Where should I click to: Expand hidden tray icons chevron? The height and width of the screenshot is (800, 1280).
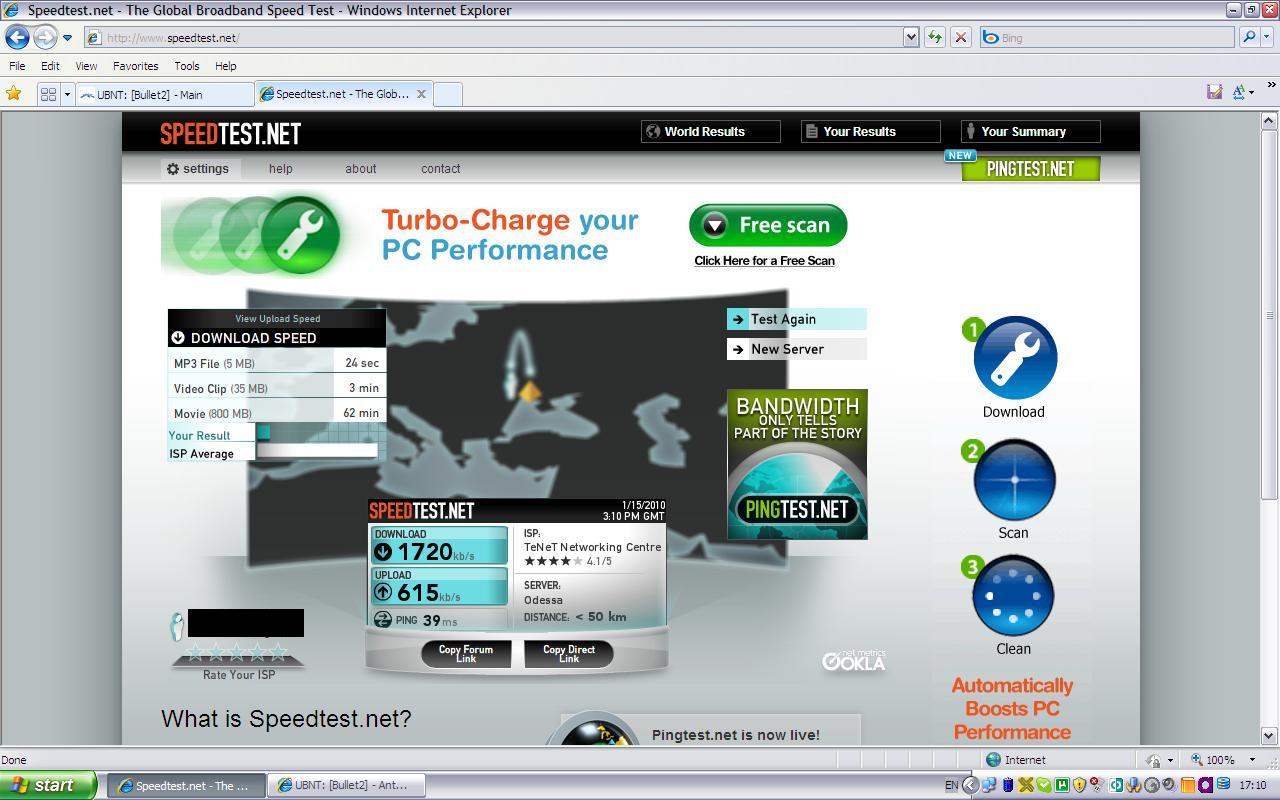tap(970, 785)
